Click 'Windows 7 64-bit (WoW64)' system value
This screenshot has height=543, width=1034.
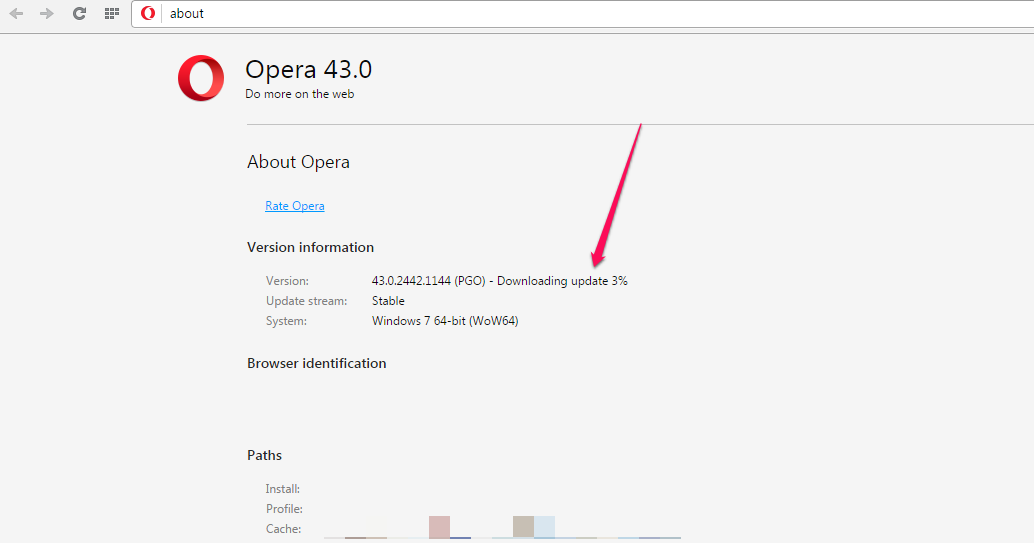click(x=445, y=321)
